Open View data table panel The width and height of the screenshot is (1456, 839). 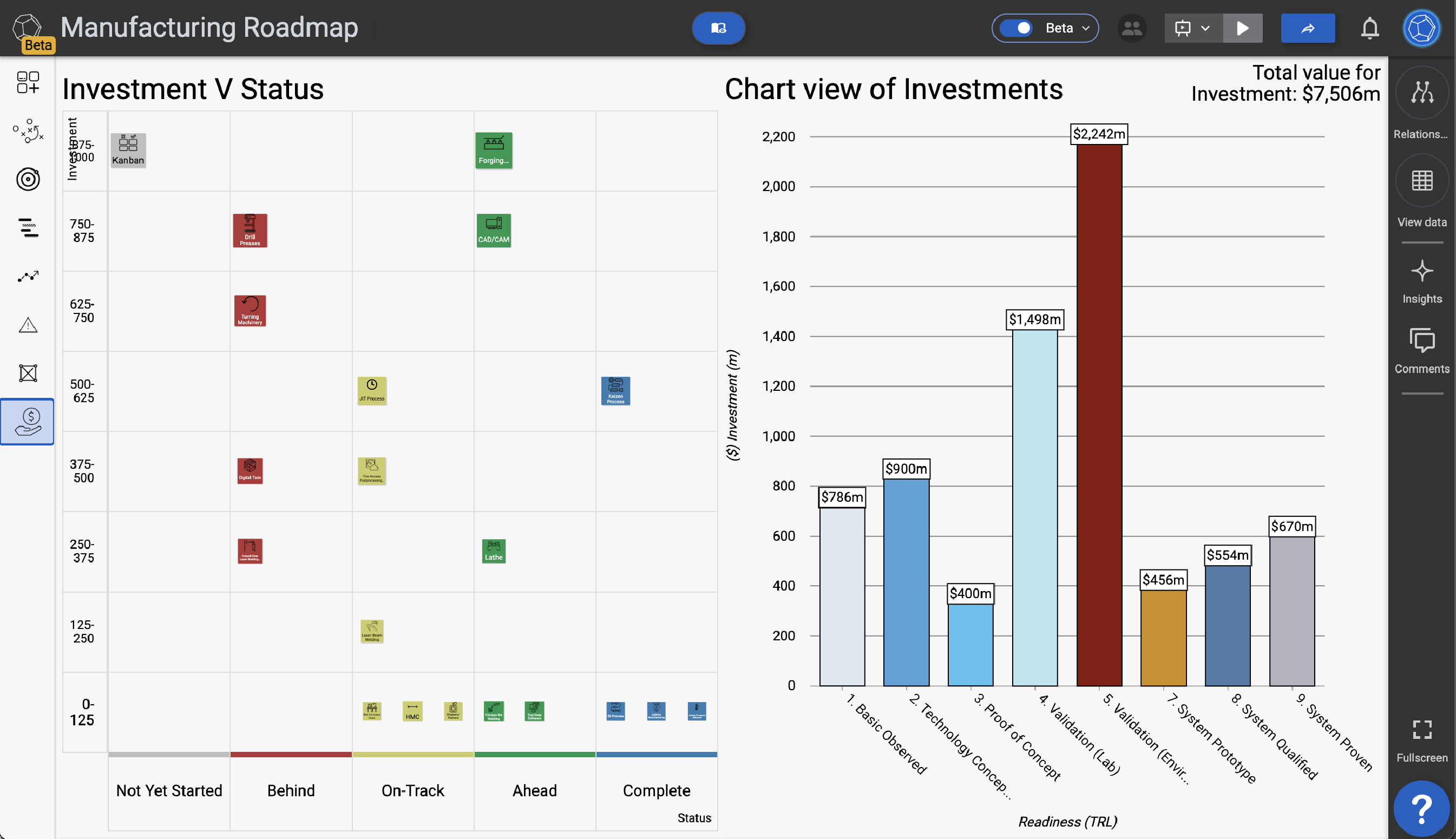tap(1421, 180)
